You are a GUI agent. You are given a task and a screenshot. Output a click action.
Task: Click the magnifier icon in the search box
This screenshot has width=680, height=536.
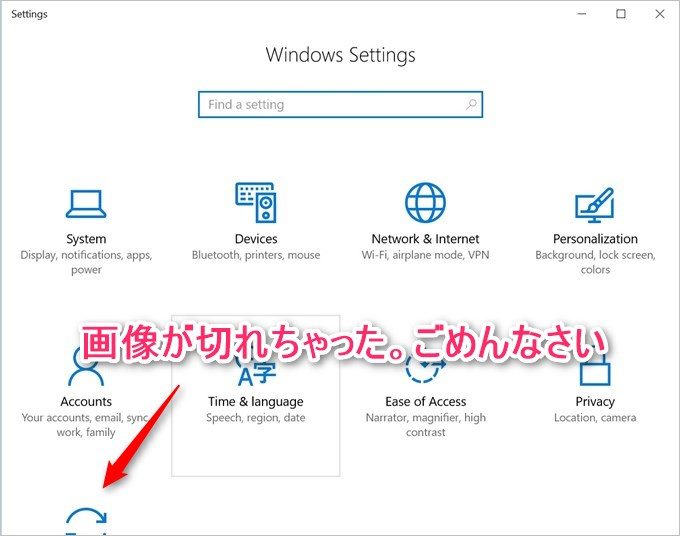click(471, 104)
